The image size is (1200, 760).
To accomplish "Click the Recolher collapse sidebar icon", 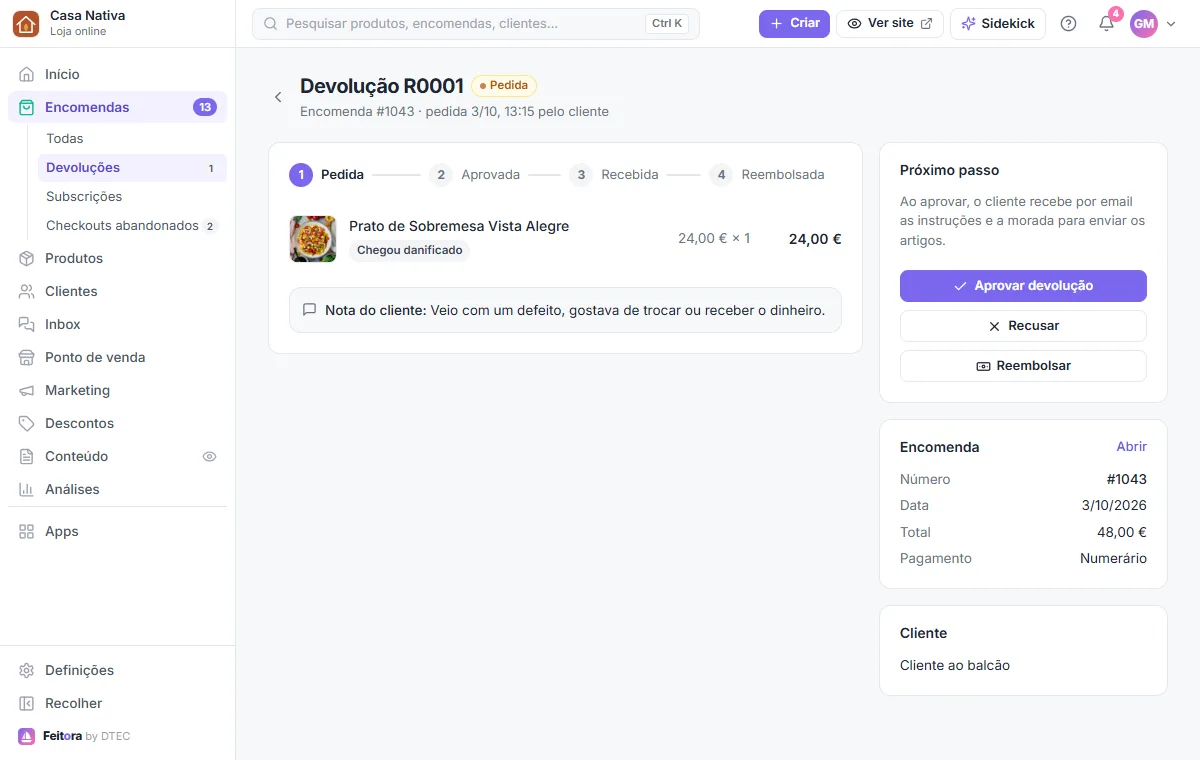I will [x=26, y=703].
